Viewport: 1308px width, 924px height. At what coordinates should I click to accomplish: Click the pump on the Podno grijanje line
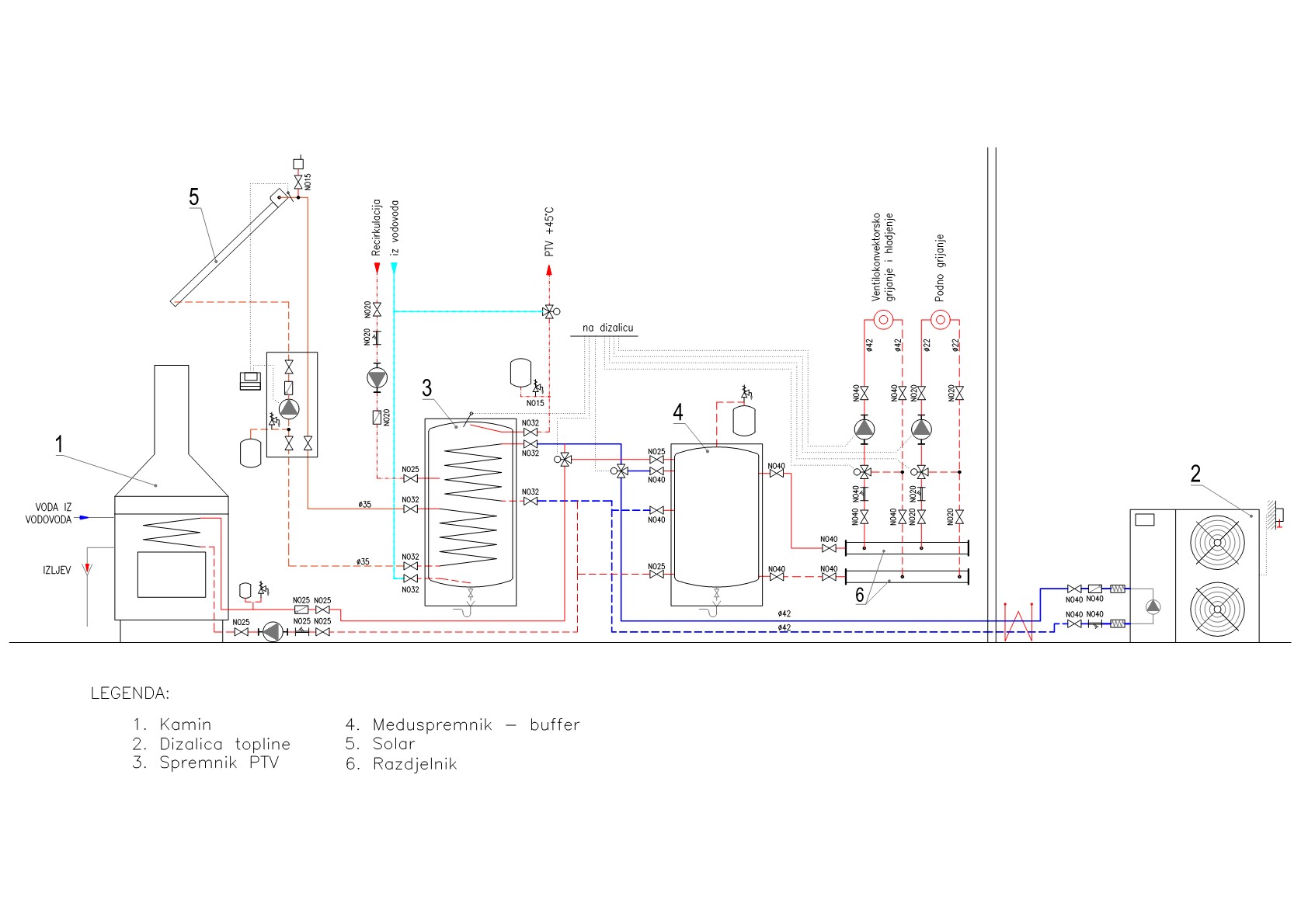pos(921,429)
